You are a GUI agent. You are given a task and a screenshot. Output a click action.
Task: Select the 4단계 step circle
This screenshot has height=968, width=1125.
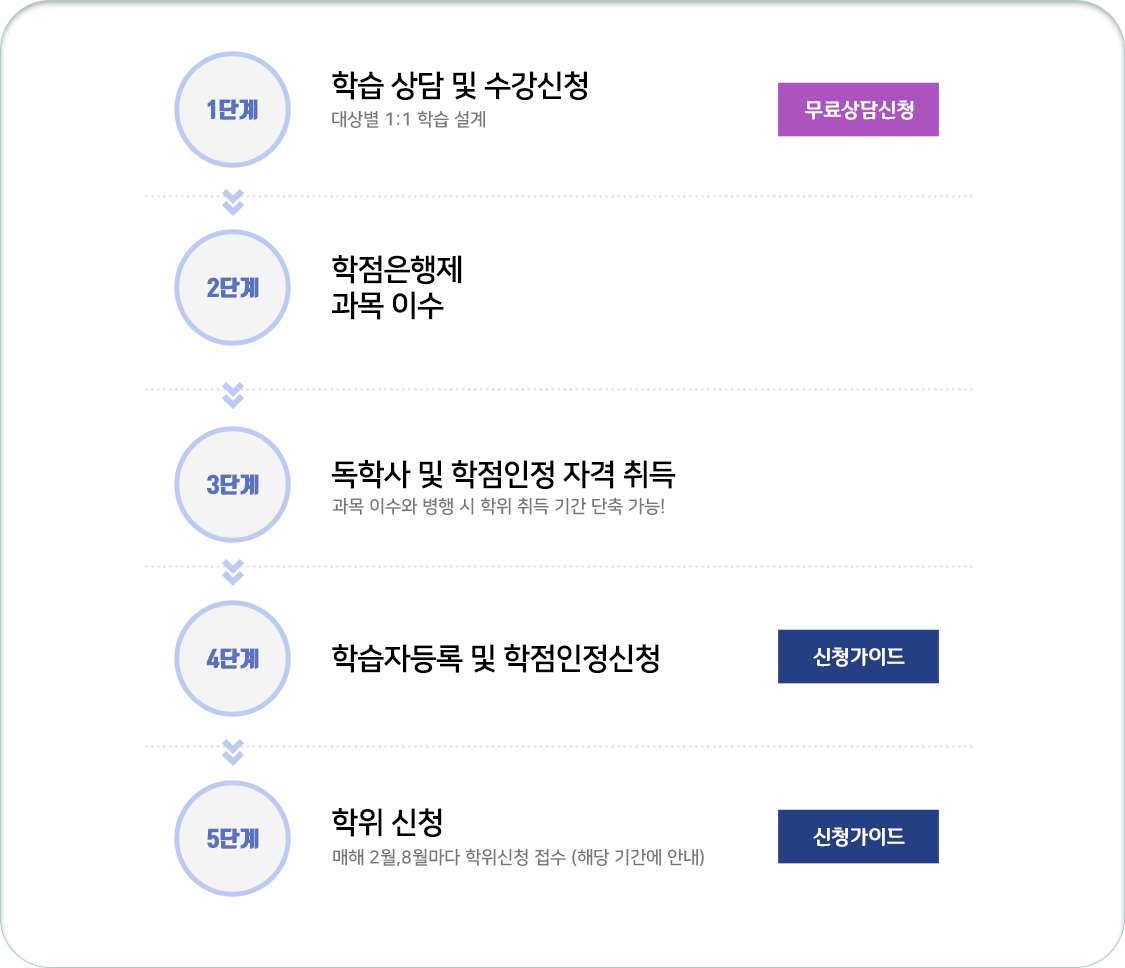[x=232, y=658]
